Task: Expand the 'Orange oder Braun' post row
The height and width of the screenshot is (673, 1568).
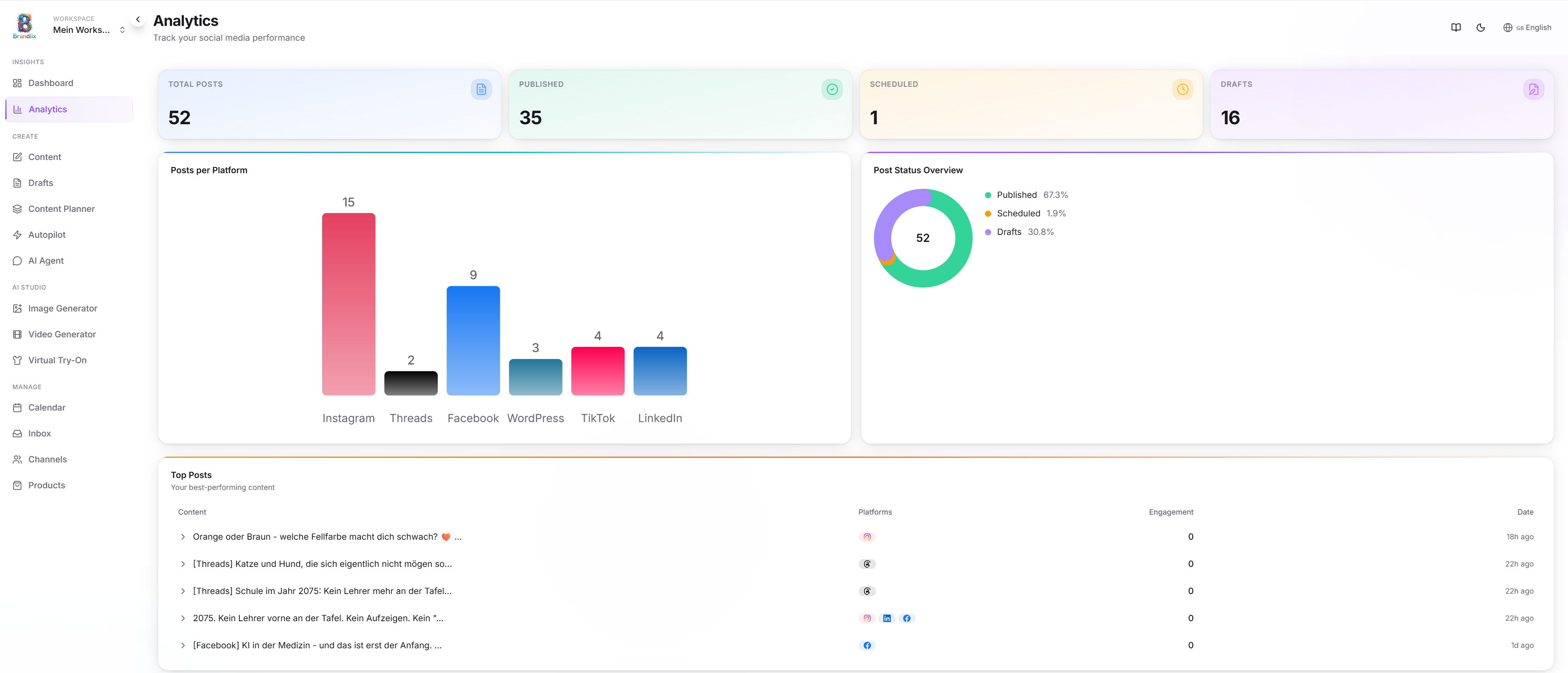Action: coord(183,537)
